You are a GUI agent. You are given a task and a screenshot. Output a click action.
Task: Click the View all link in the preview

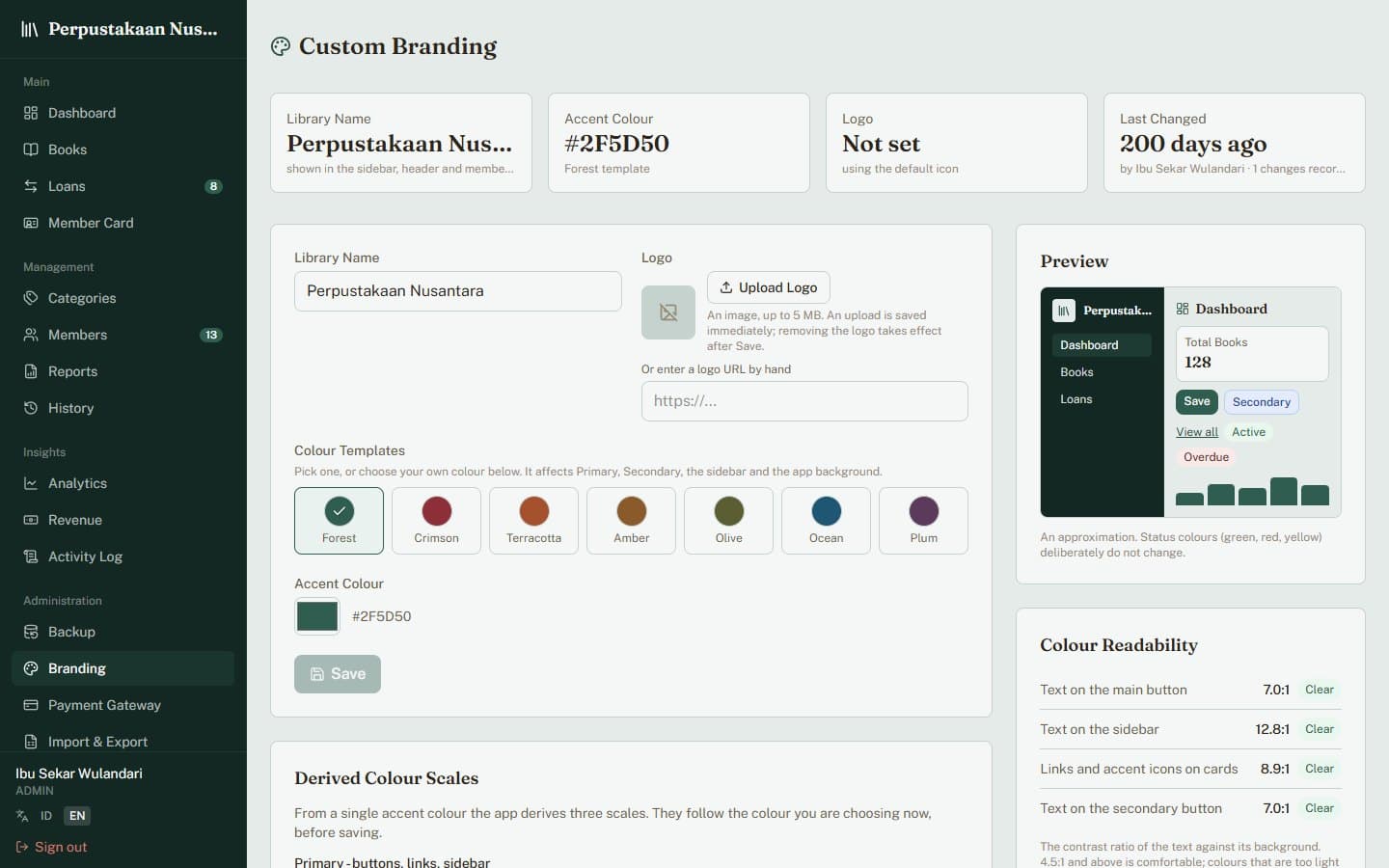pyautogui.click(x=1197, y=432)
